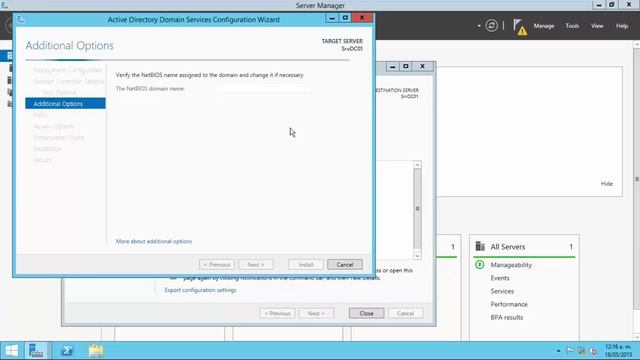Click Previous in the background wizard
640x360 pixels.
pos(277,313)
